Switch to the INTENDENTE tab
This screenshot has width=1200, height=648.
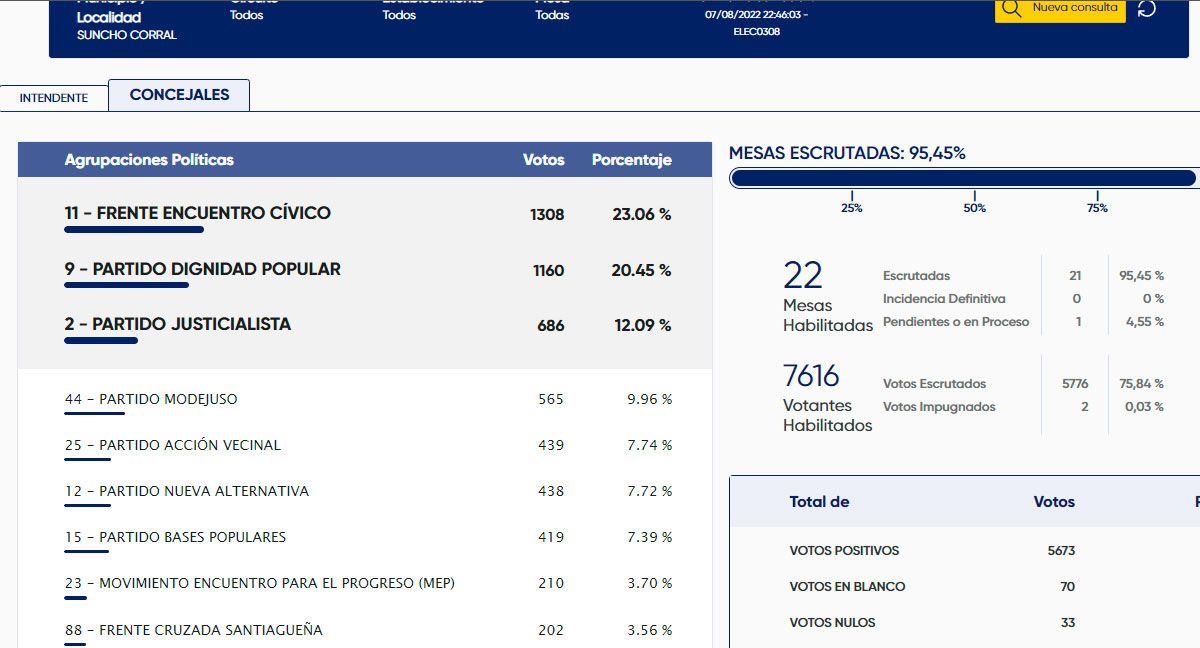click(x=54, y=98)
